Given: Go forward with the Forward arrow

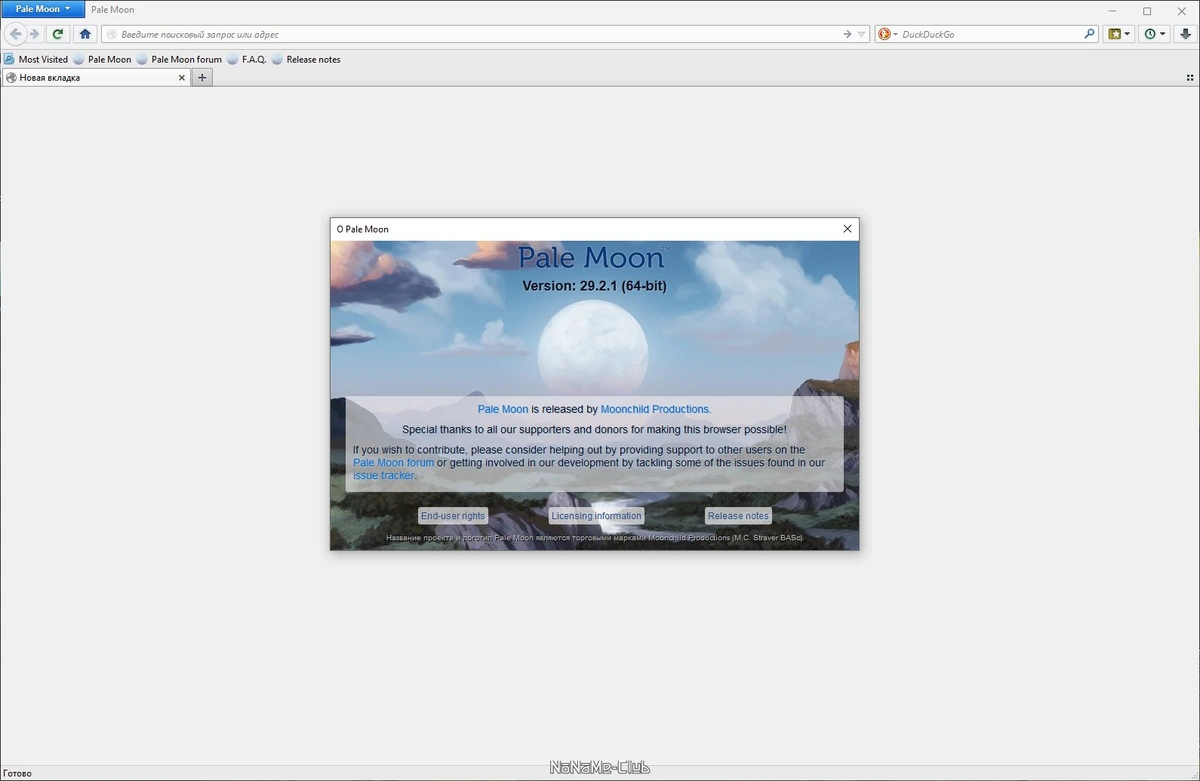Looking at the screenshot, I should click(x=34, y=34).
